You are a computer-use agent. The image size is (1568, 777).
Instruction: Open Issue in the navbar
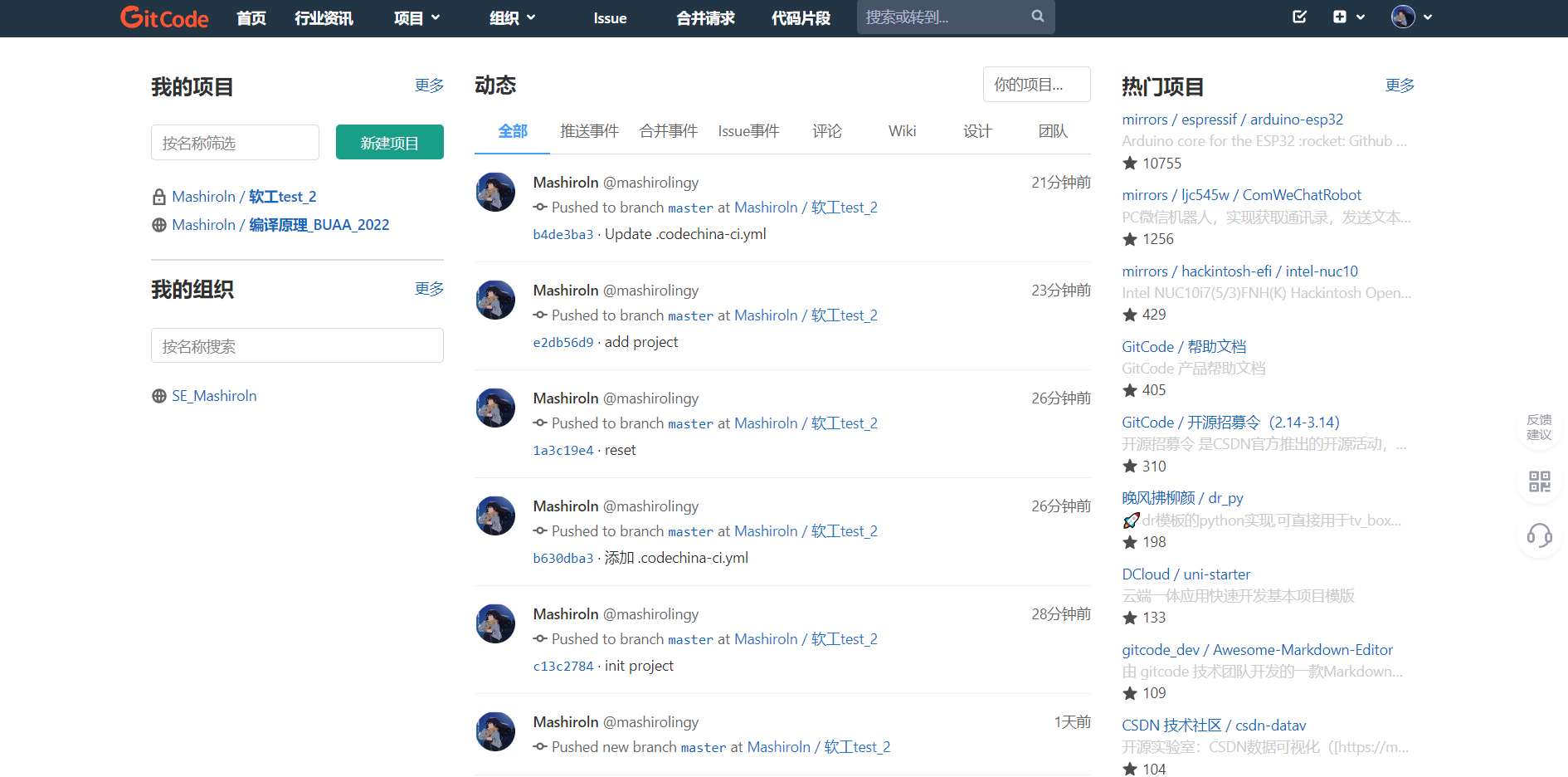610,17
